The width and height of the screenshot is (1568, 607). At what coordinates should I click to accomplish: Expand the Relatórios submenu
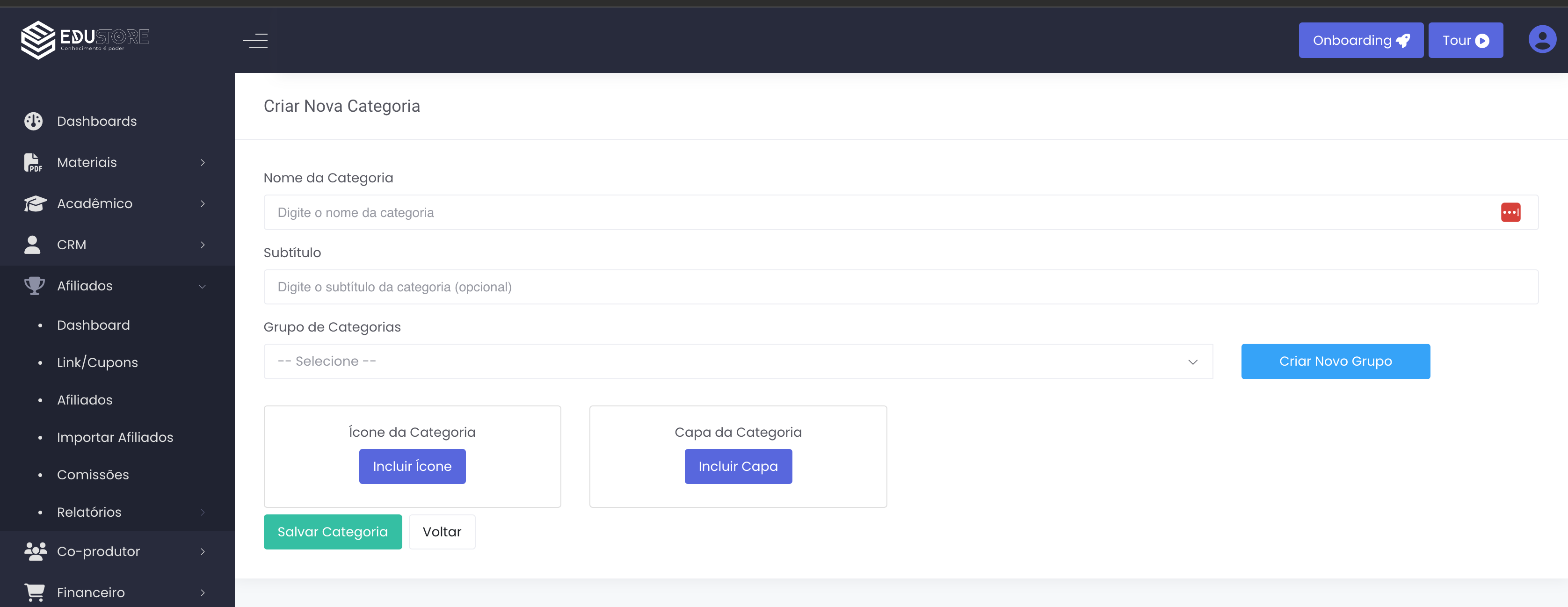coord(203,512)
